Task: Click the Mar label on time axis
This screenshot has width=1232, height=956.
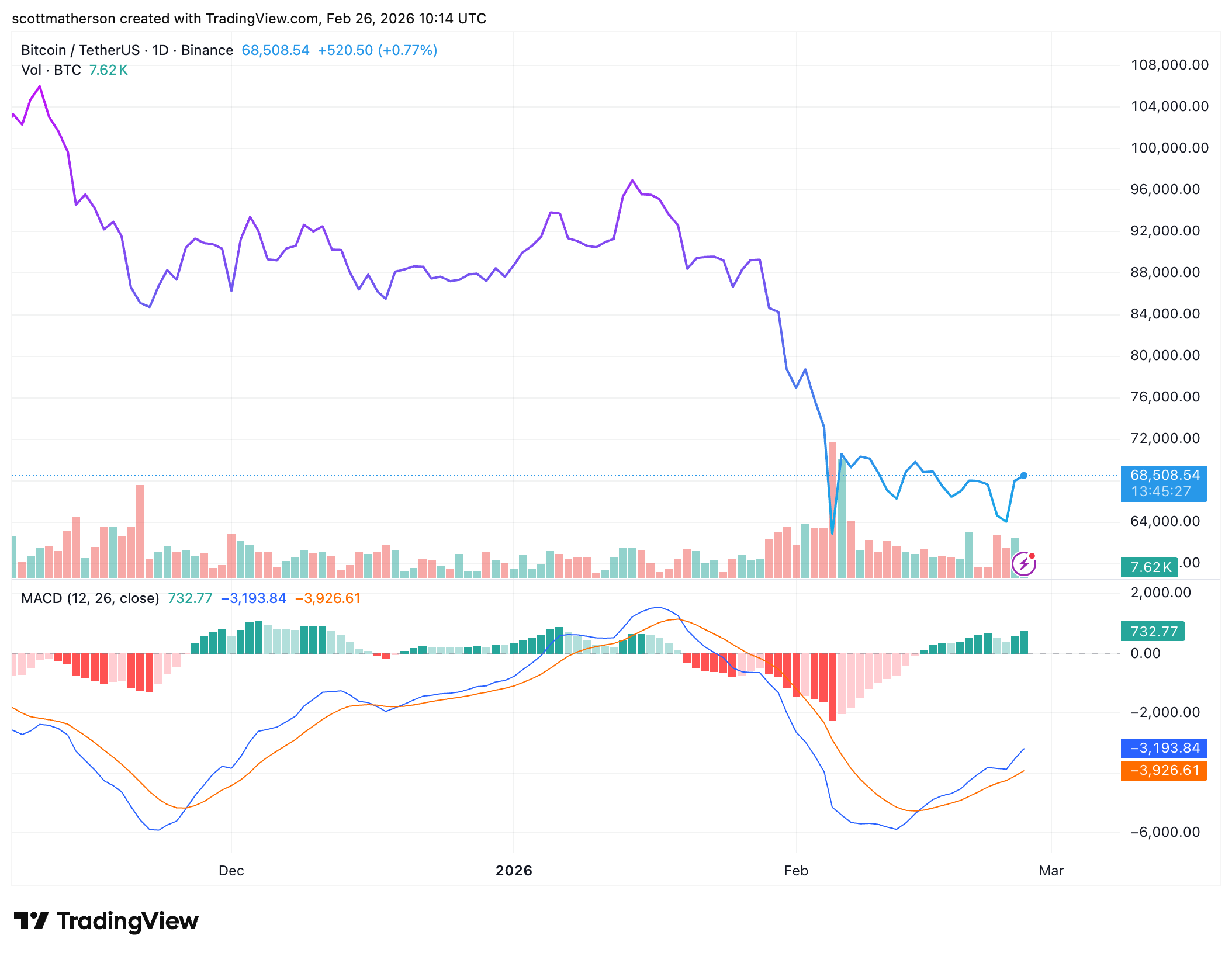Action: (x=1051, y=871)
